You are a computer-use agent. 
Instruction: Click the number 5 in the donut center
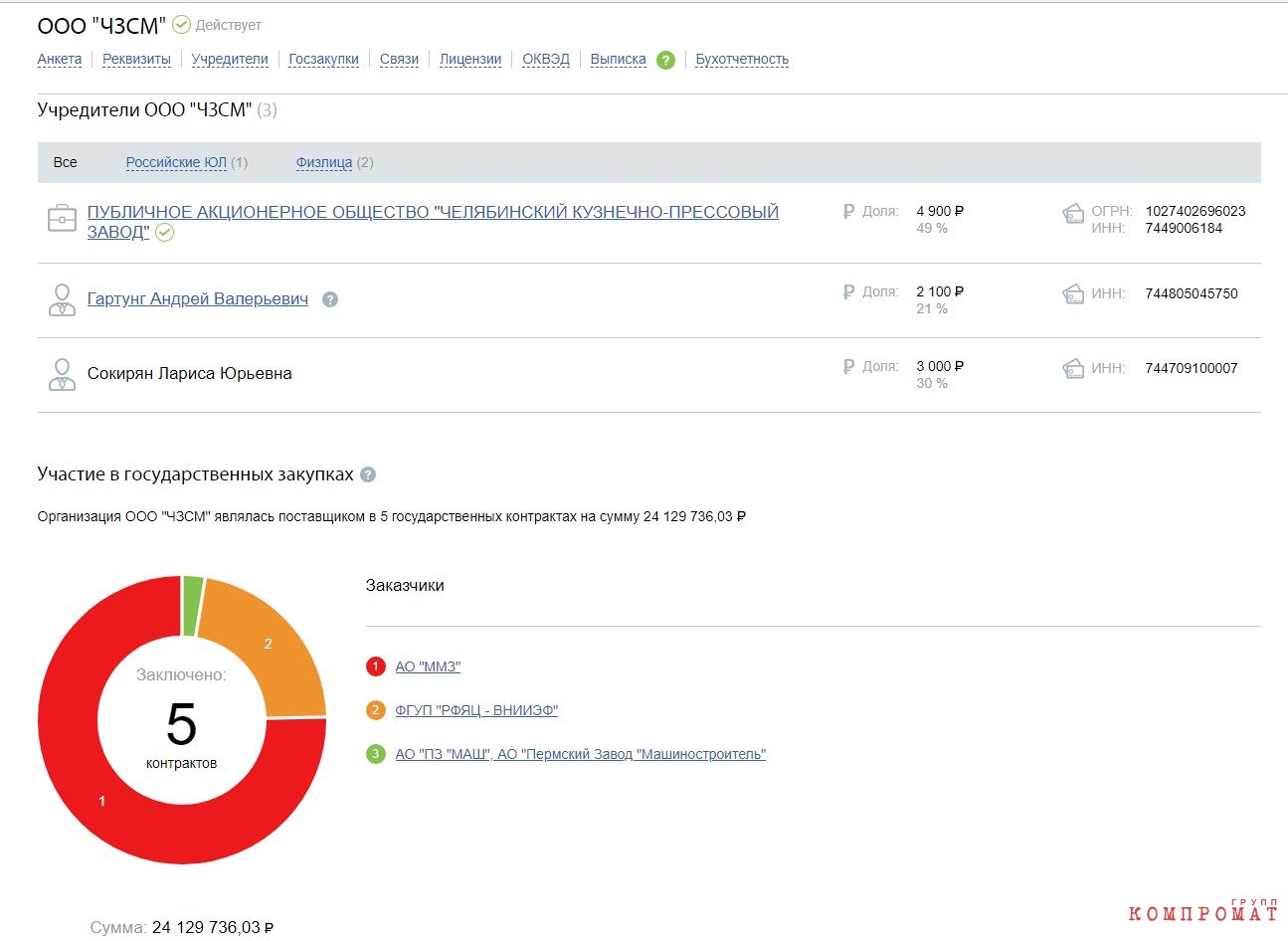181,724
